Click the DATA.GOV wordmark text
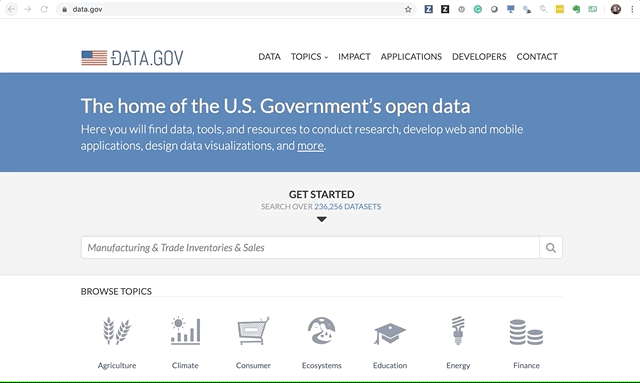 pos(147,58)
